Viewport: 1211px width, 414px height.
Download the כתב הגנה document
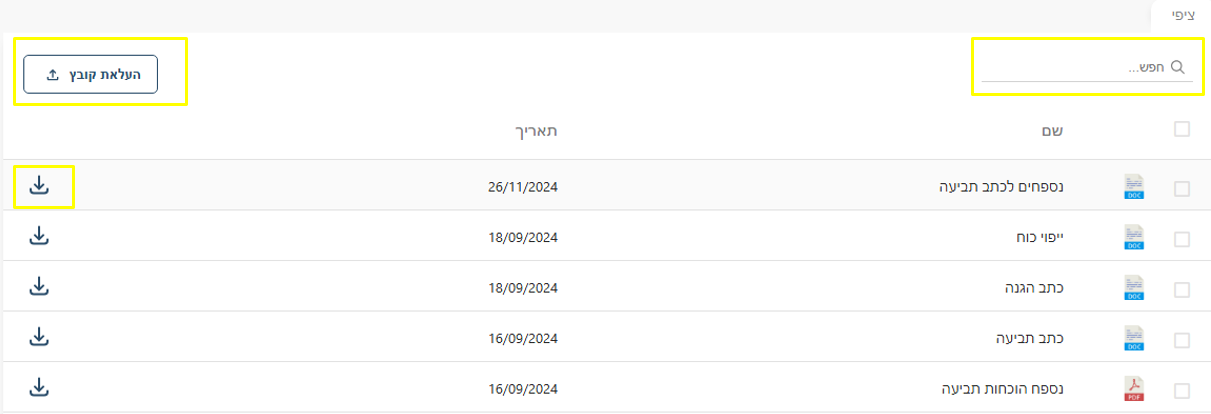coord(39,286)
